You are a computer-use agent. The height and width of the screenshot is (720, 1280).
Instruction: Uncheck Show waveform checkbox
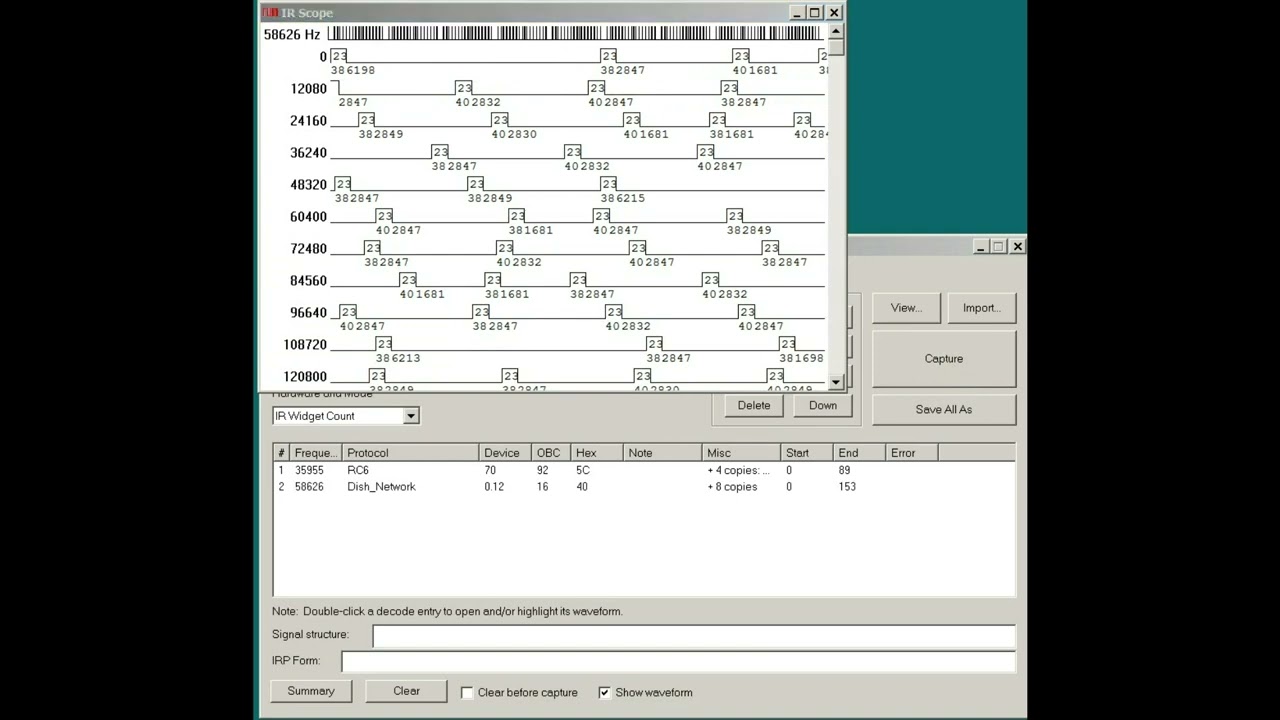pos(604,692)
